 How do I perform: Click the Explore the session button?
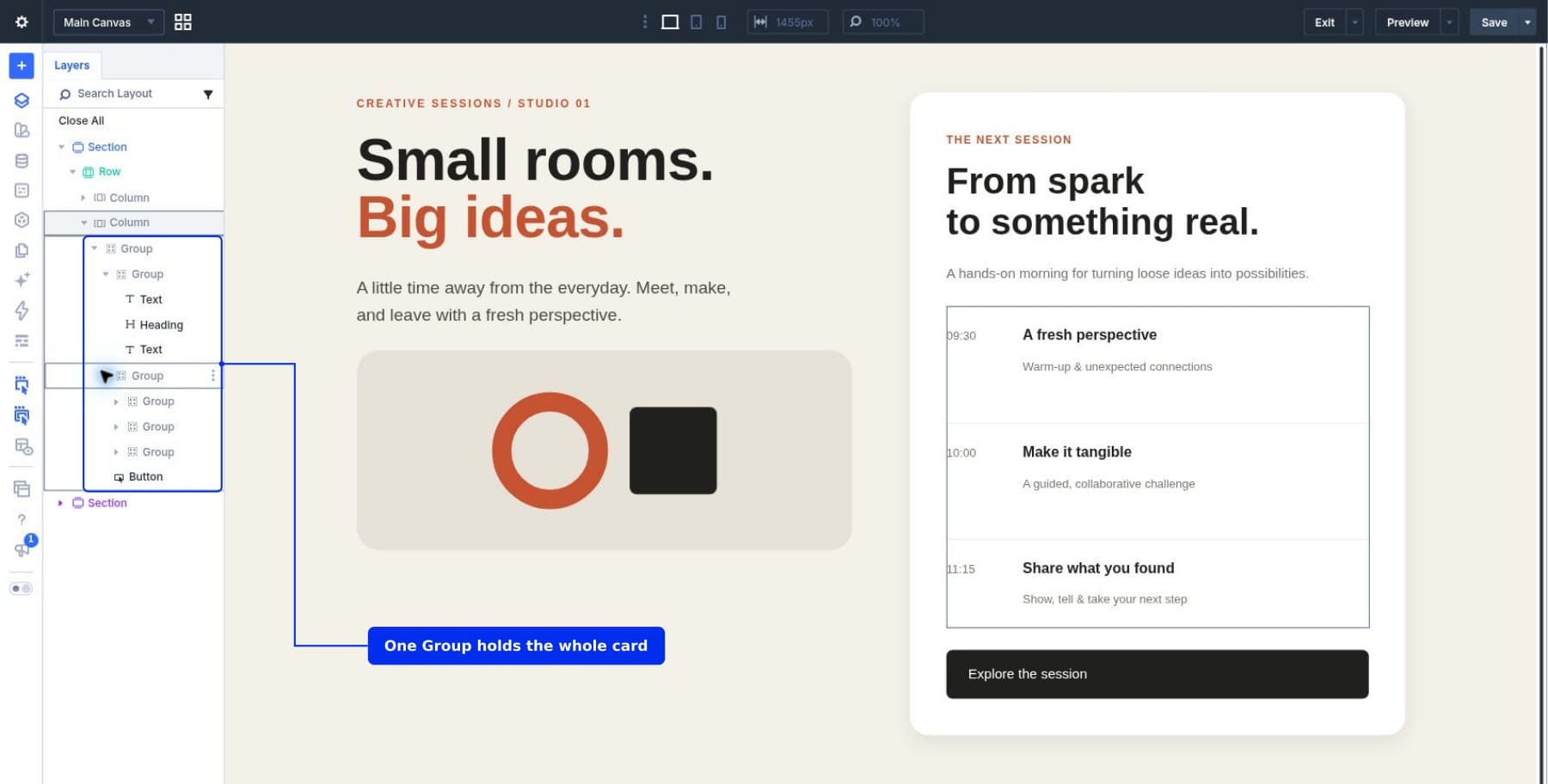click(1158, 674)
